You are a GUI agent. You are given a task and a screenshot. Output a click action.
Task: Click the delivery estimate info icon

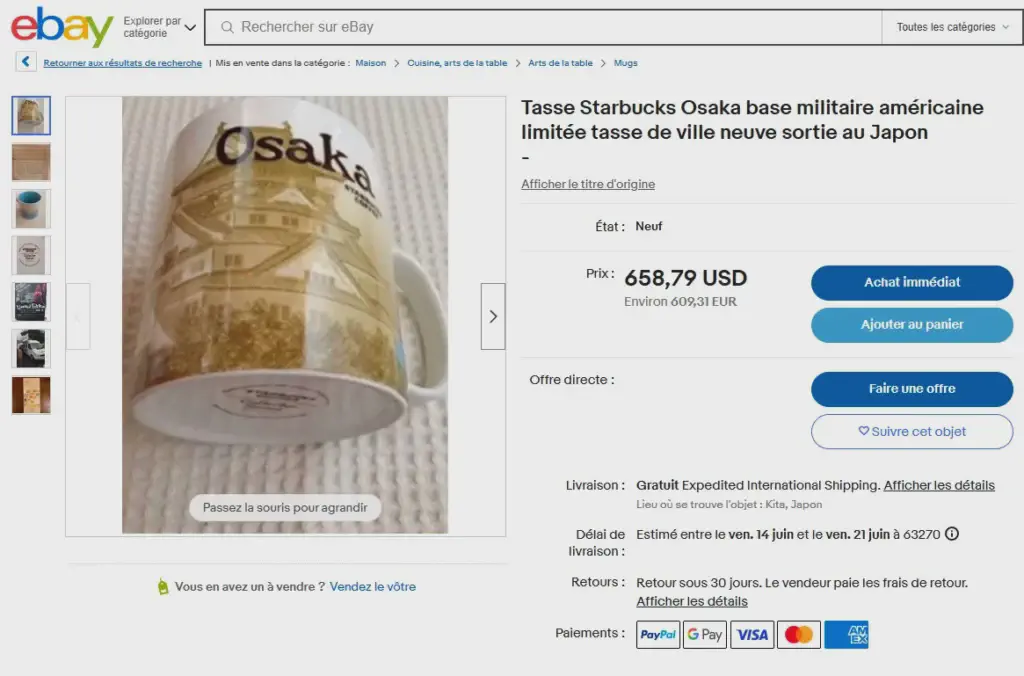[952, 534]
